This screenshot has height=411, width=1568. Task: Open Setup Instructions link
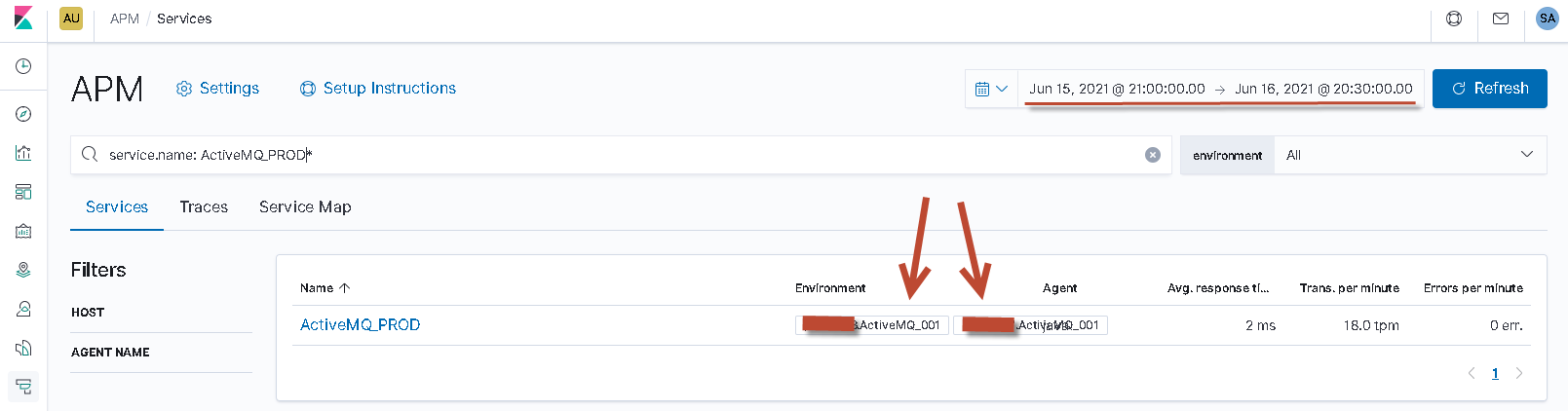point(378,89)
